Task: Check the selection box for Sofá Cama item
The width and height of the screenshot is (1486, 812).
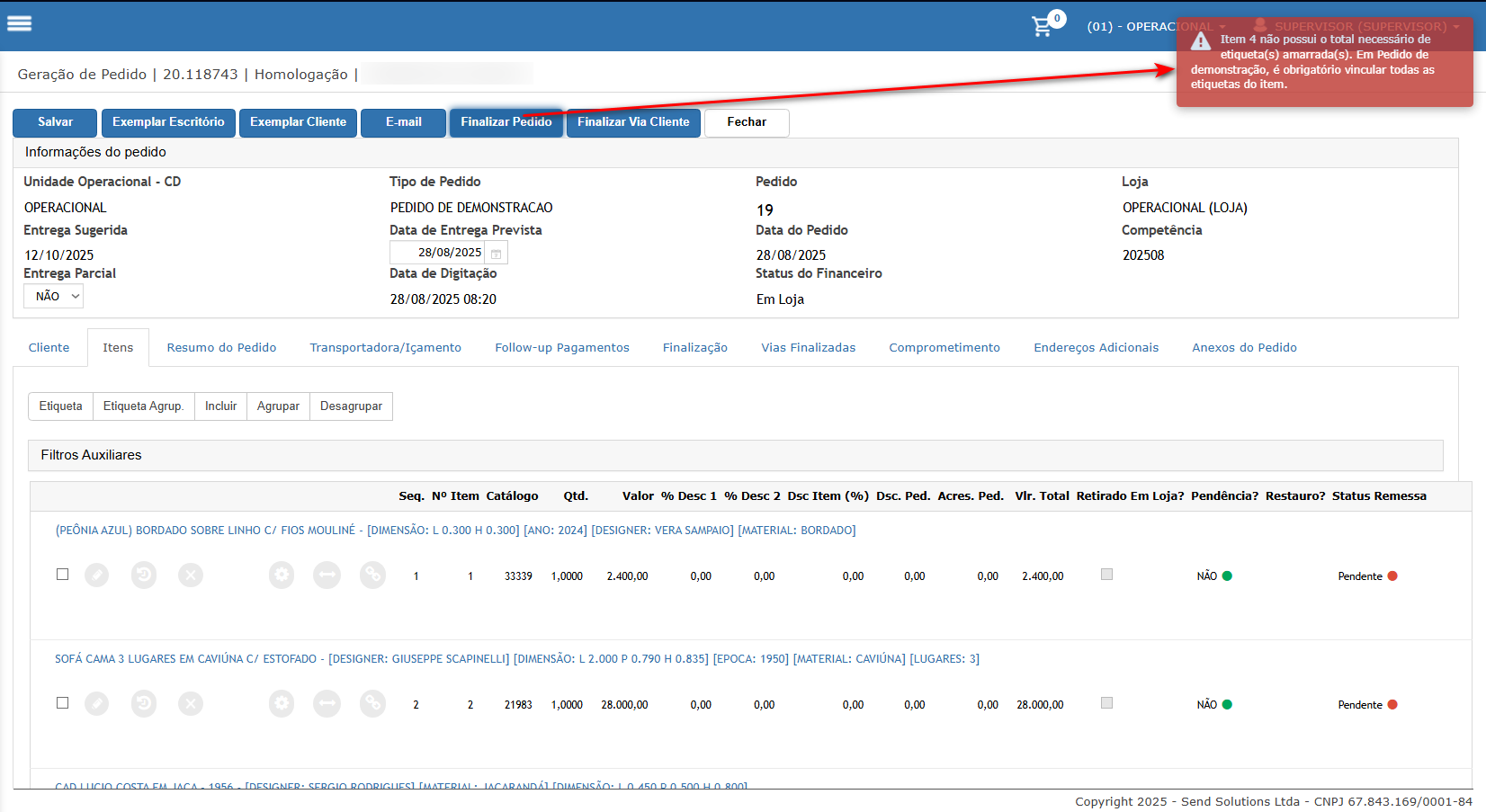Action: (62, 703)
